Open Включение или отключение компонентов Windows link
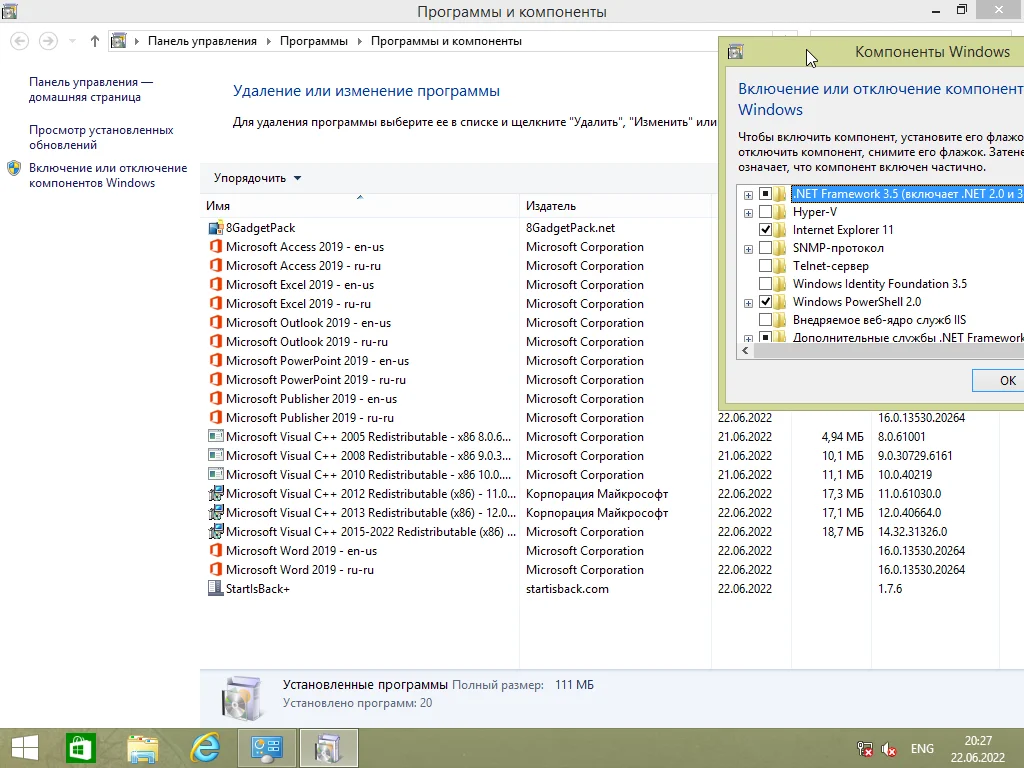 tap(108, 175)
